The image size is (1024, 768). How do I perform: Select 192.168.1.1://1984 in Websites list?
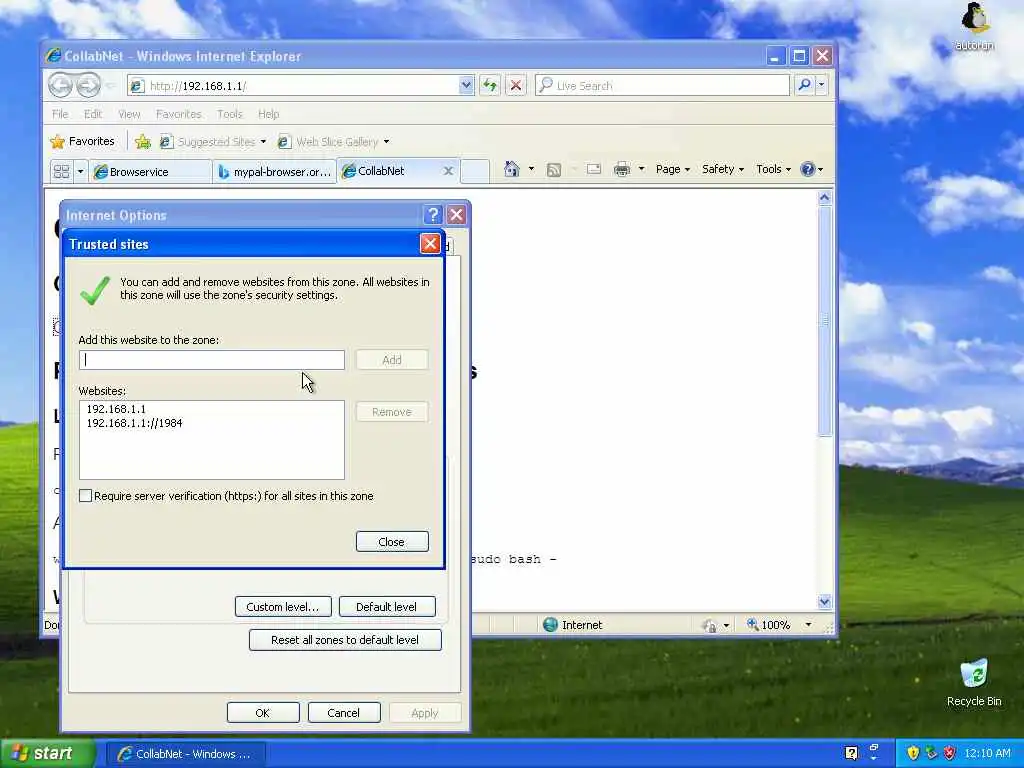coord(135,423)
